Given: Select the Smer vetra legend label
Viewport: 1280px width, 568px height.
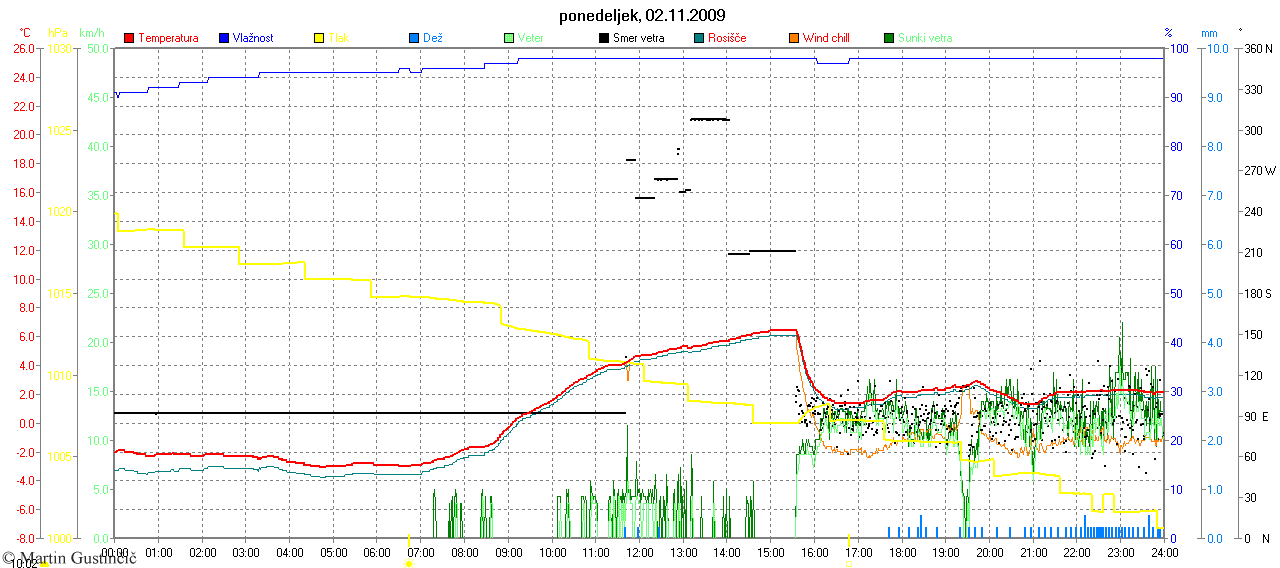Looking at the screenshot, I should (638, 38).
